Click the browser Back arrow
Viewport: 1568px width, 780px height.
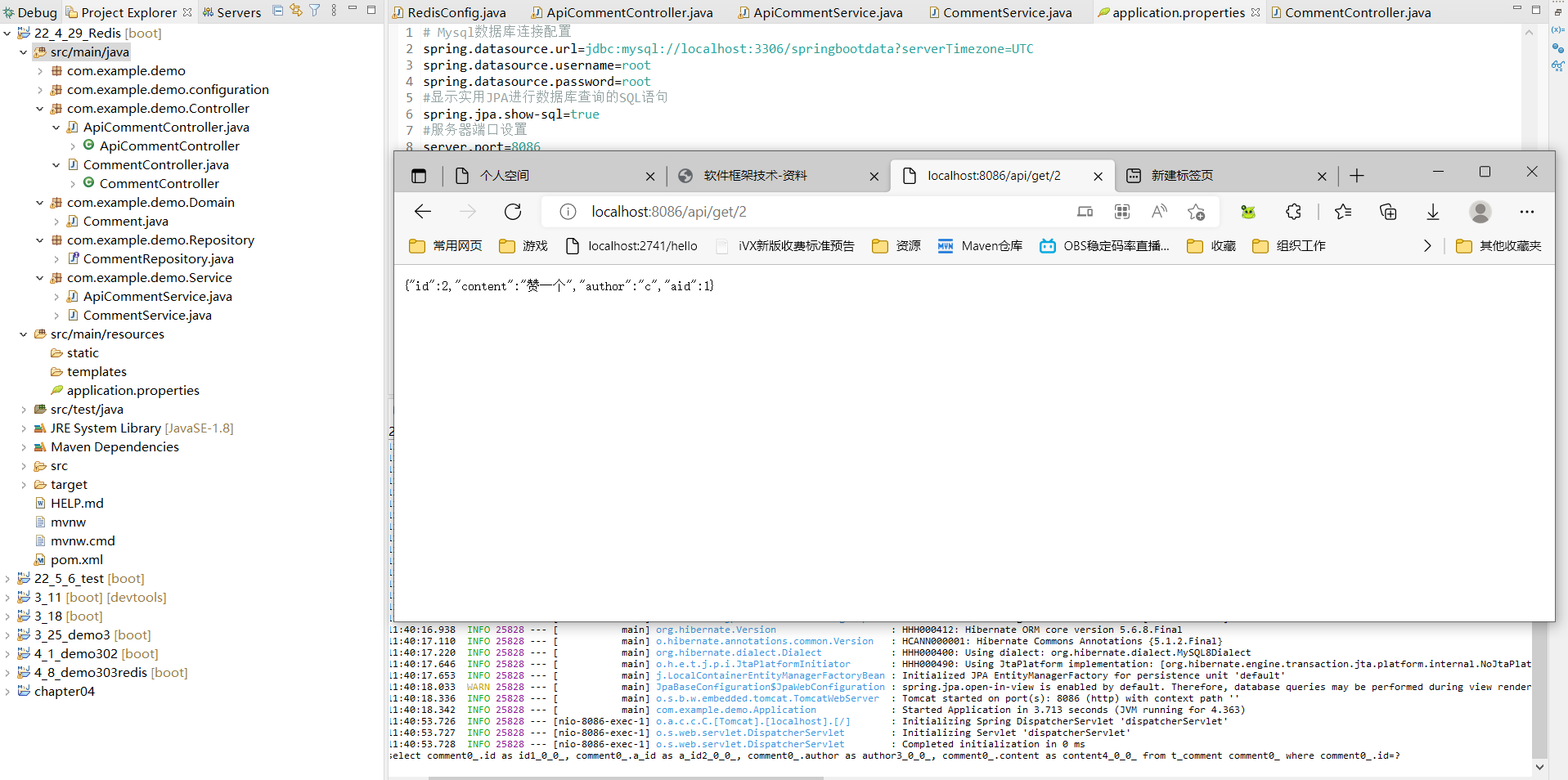tap(423, 212)
